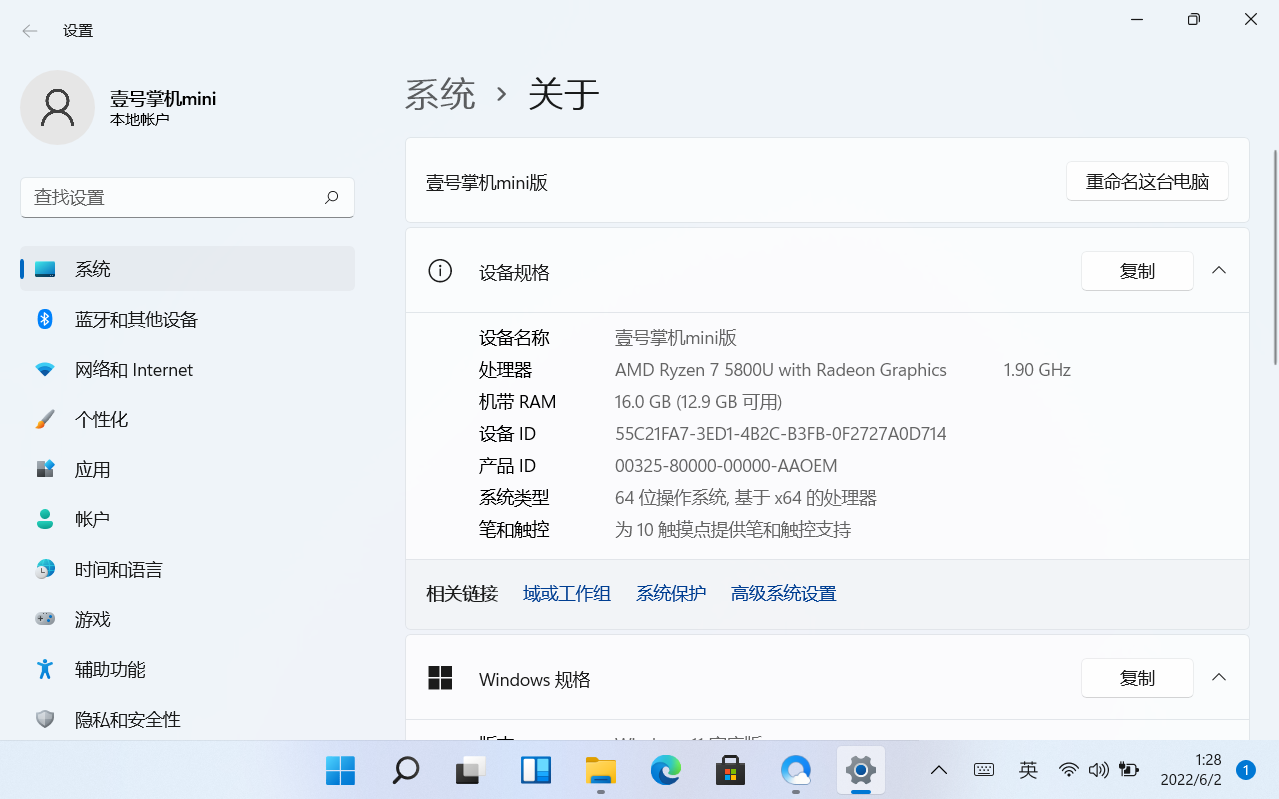1279x799 pixels.
Task: Select device ID starting 55C21FA7
Action: (780, 434)
